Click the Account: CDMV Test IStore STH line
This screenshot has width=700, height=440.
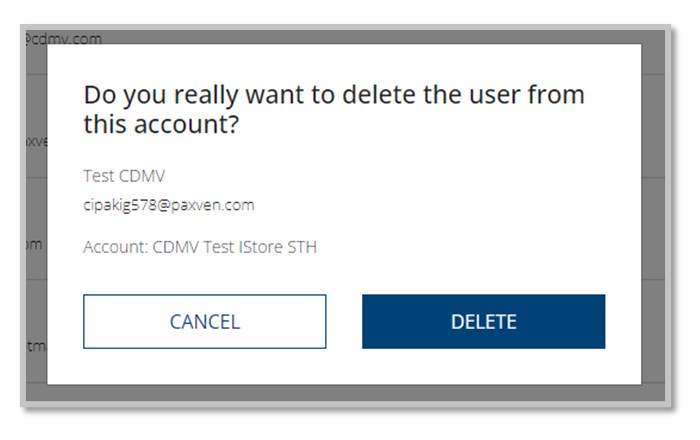tap(200, 246)
